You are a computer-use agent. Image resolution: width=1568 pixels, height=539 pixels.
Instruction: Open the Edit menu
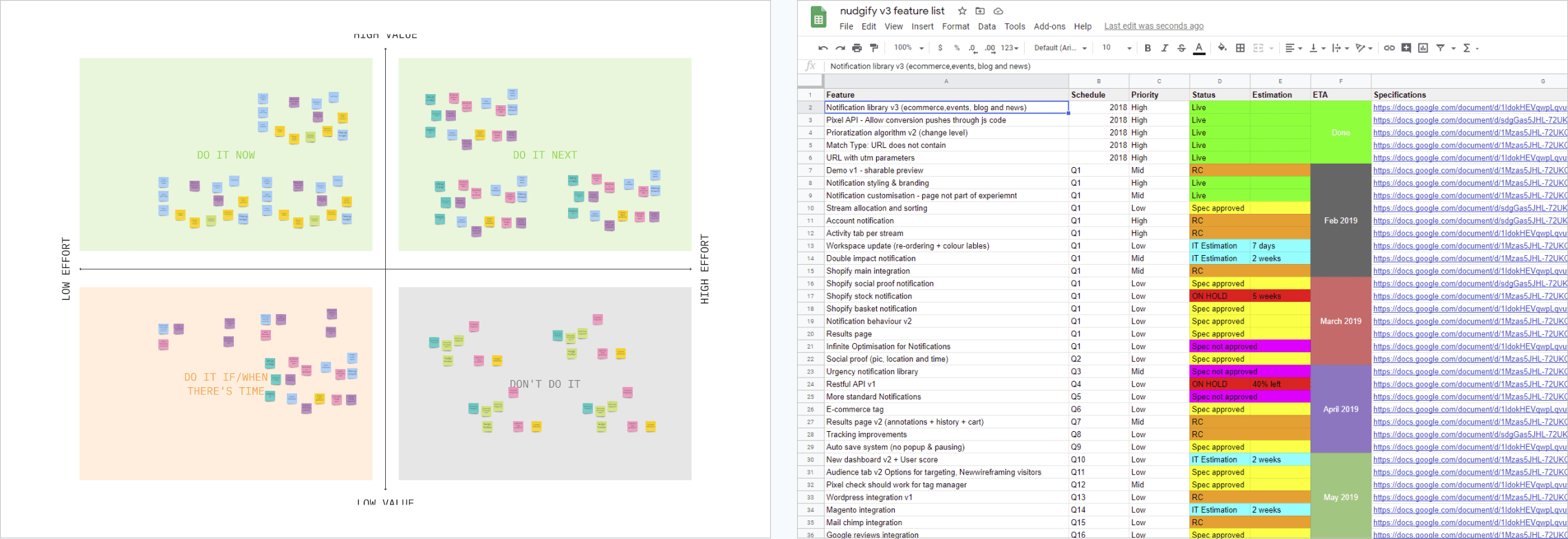click(x=869, y=27)
